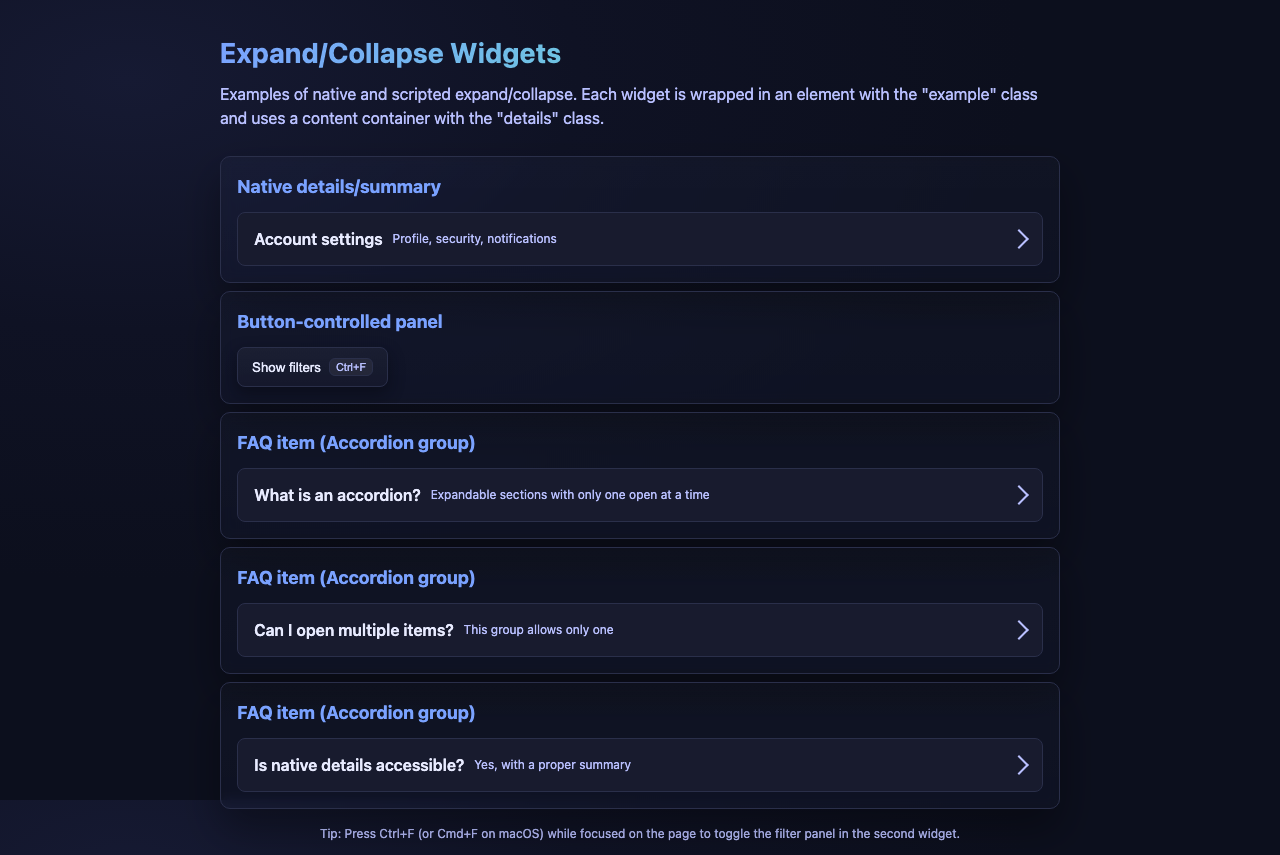Image resolution: width=1280 pixels, height=855 pixels.
Task: Expand the Account settings details widget
Action: point(318,239)
